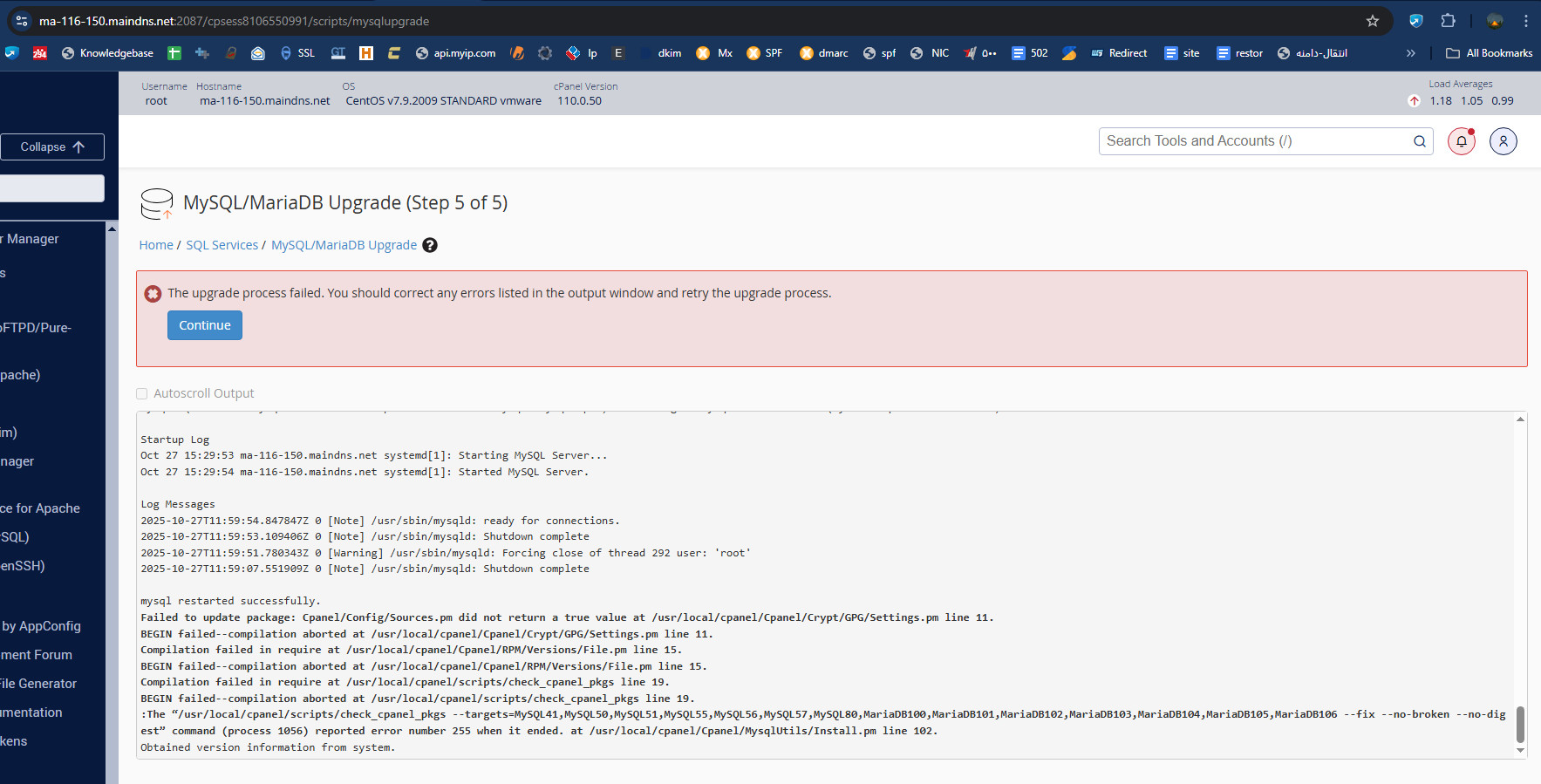Click the output log scrollbar thumb
The image size is (1541, 784).
1520,724
